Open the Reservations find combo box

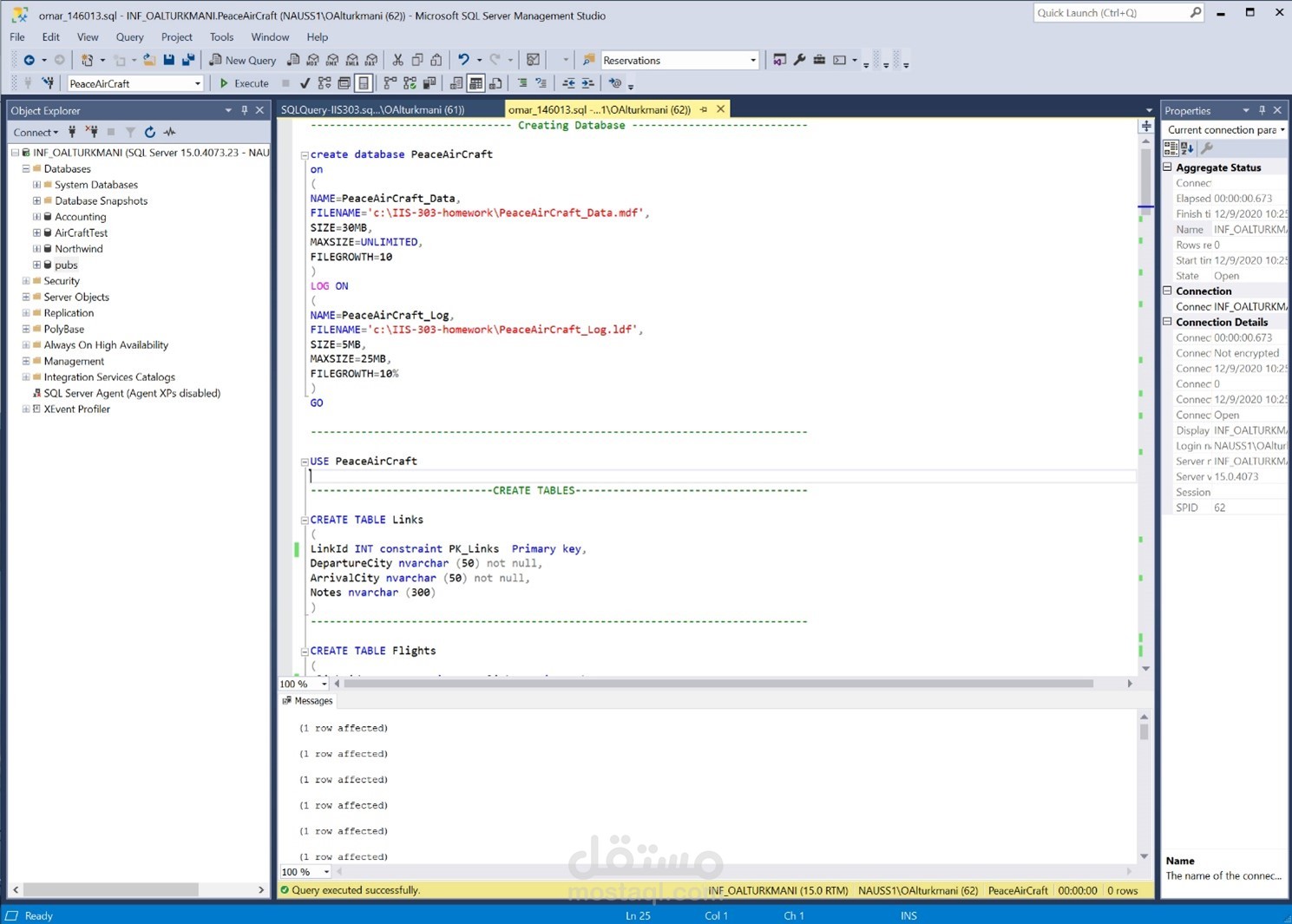[752, 60]
